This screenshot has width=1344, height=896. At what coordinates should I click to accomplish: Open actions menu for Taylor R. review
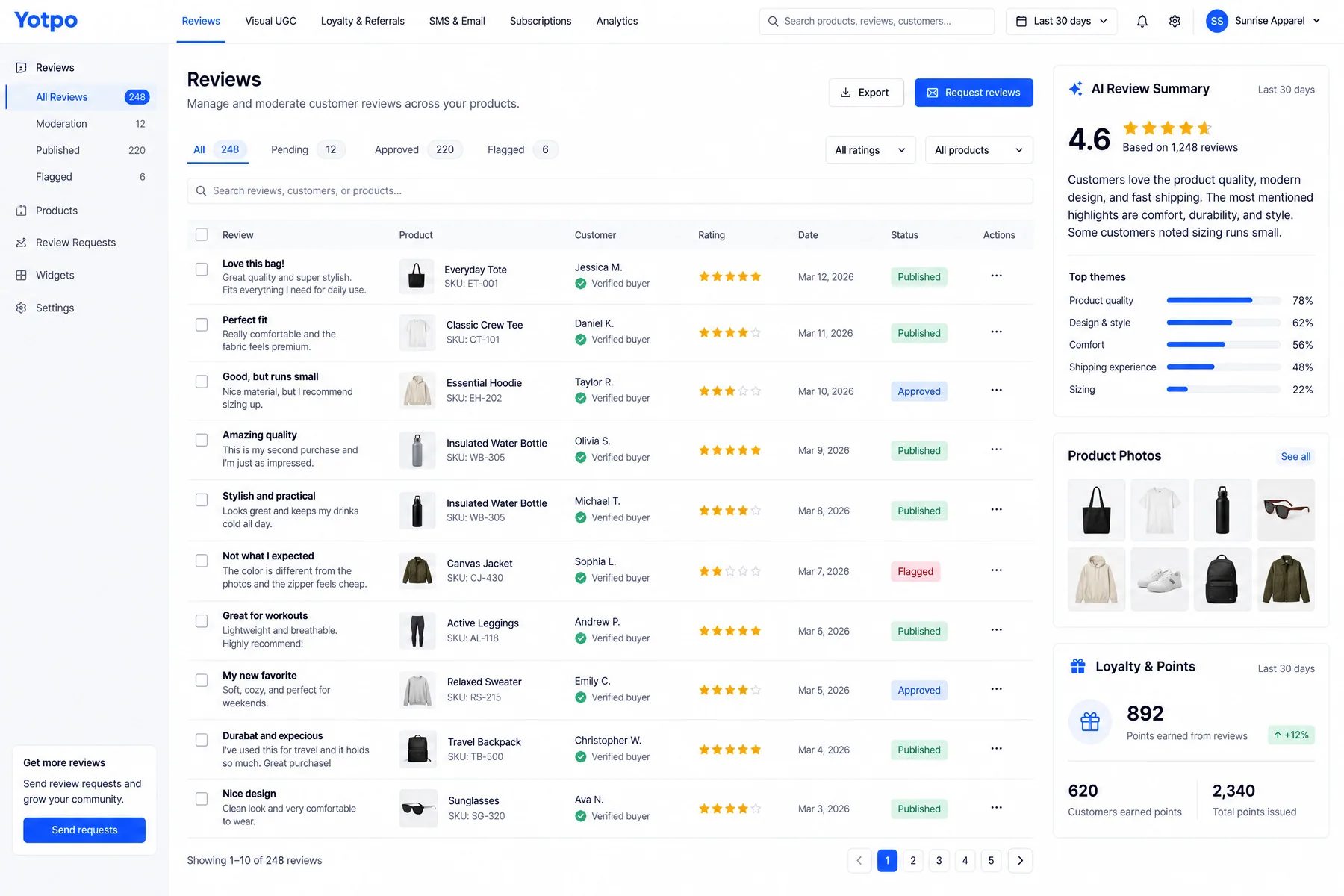pos(996,390)
